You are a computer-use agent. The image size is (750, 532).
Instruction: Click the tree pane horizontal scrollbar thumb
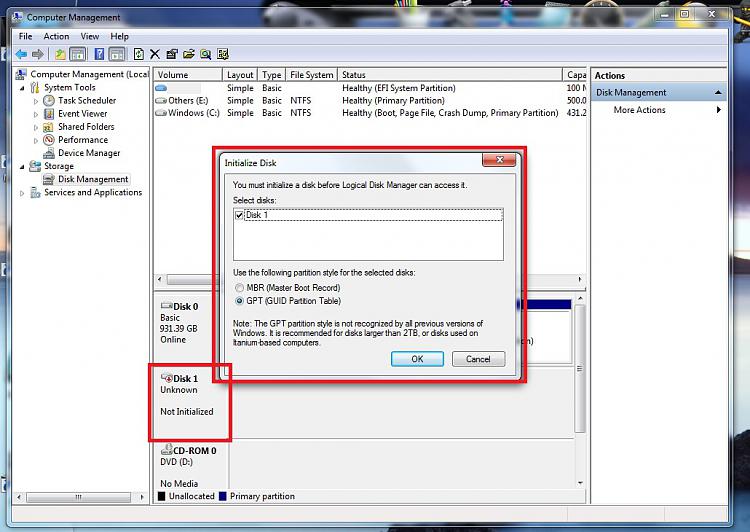pos(78,497)
